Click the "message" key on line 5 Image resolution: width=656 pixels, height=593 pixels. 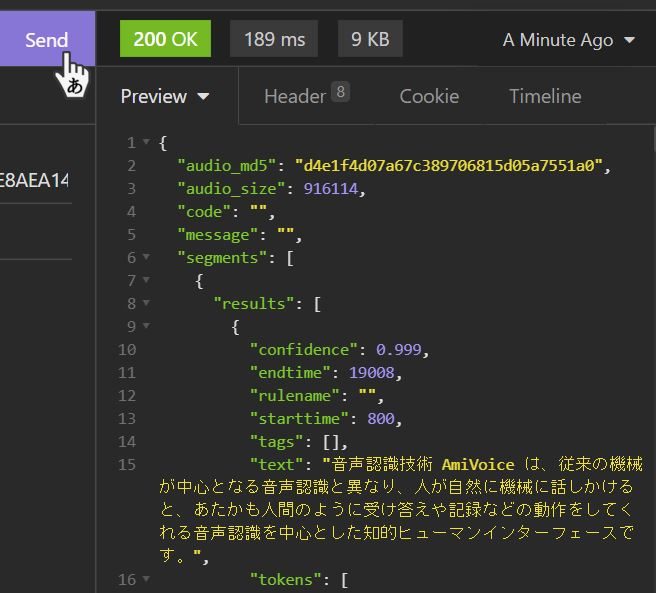coord(218,235)
